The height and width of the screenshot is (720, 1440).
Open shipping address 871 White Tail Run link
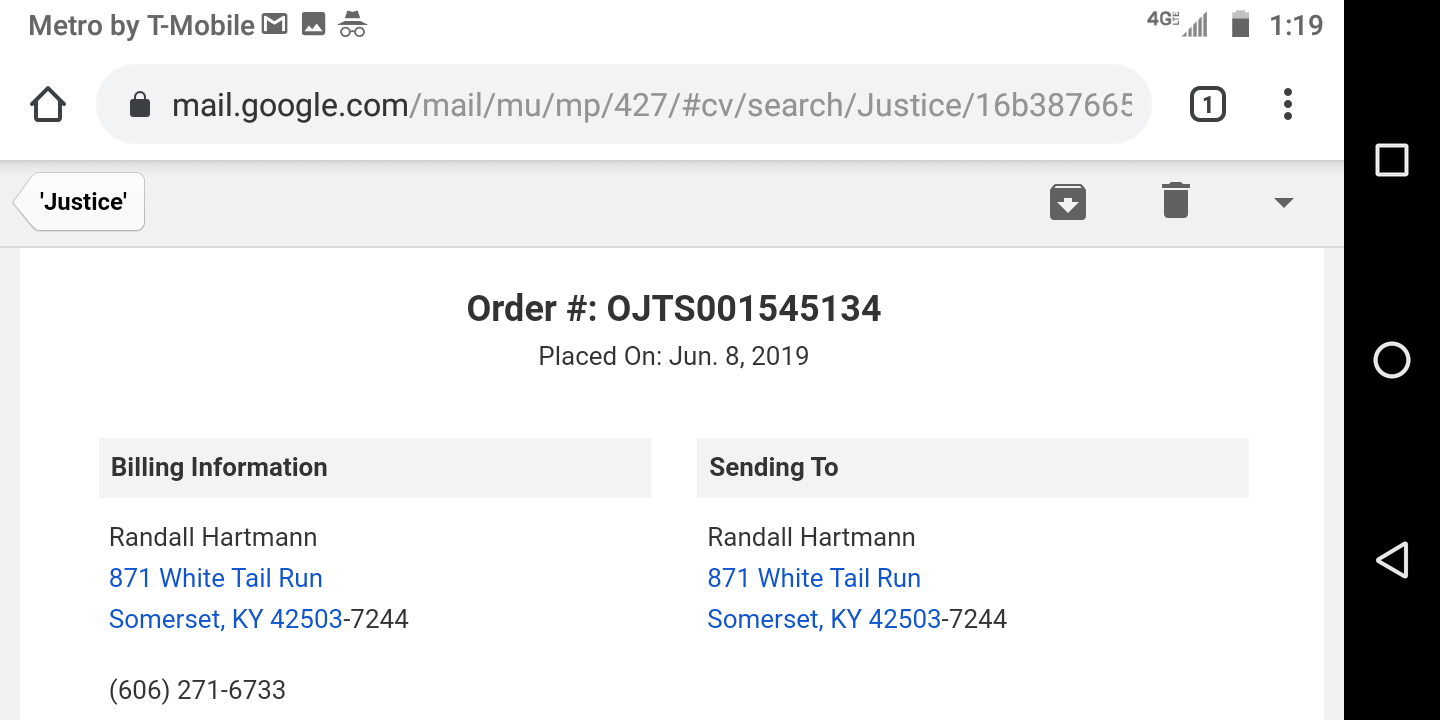tap(814, 578)
